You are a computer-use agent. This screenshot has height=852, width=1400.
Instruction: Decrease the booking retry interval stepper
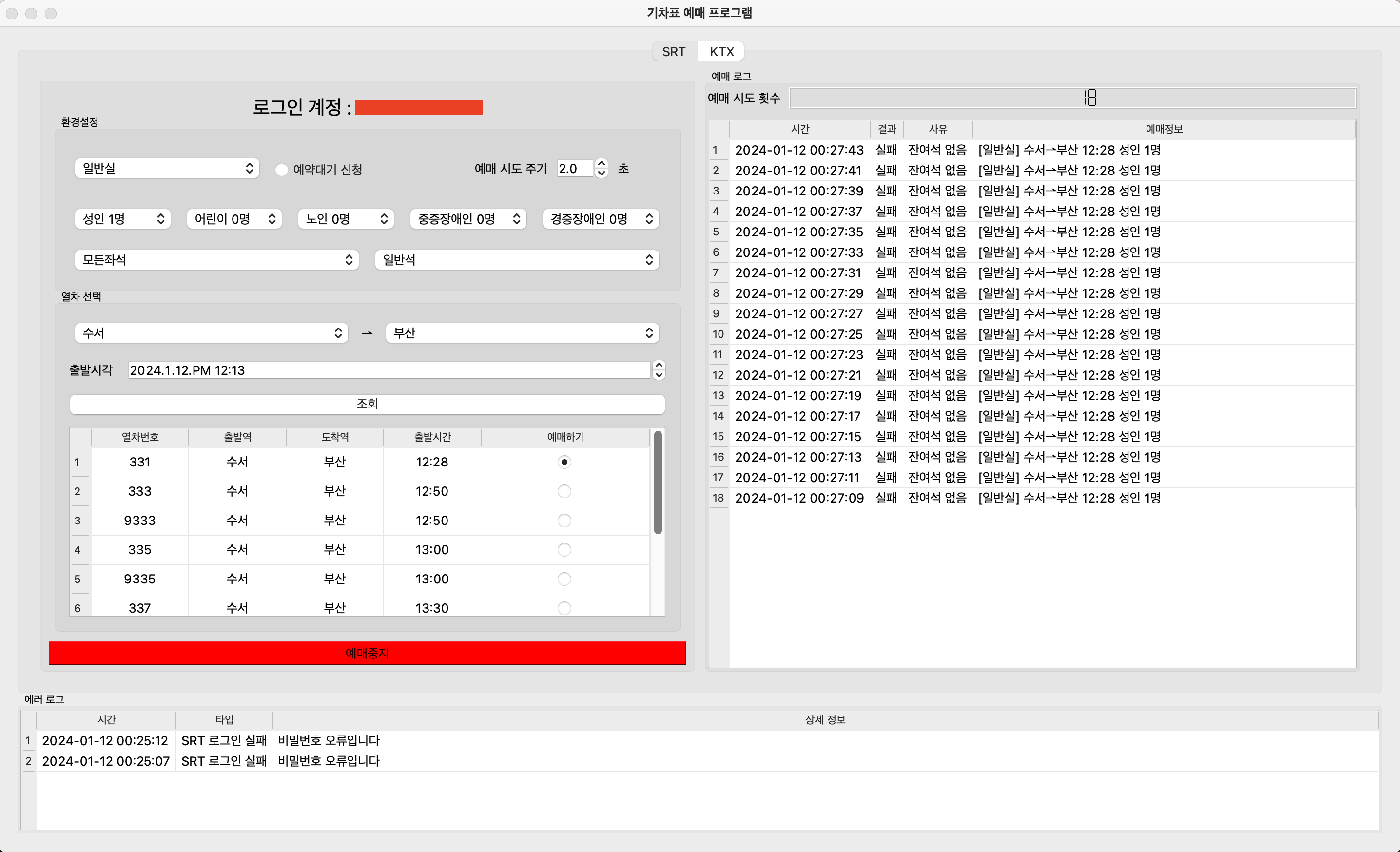point(601,173)
